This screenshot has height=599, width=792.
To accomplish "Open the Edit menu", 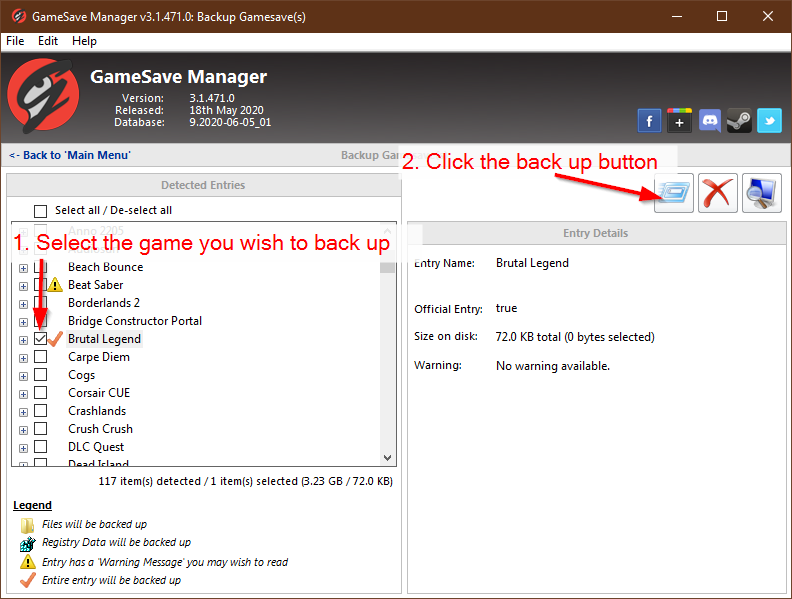I will [48, 41].
